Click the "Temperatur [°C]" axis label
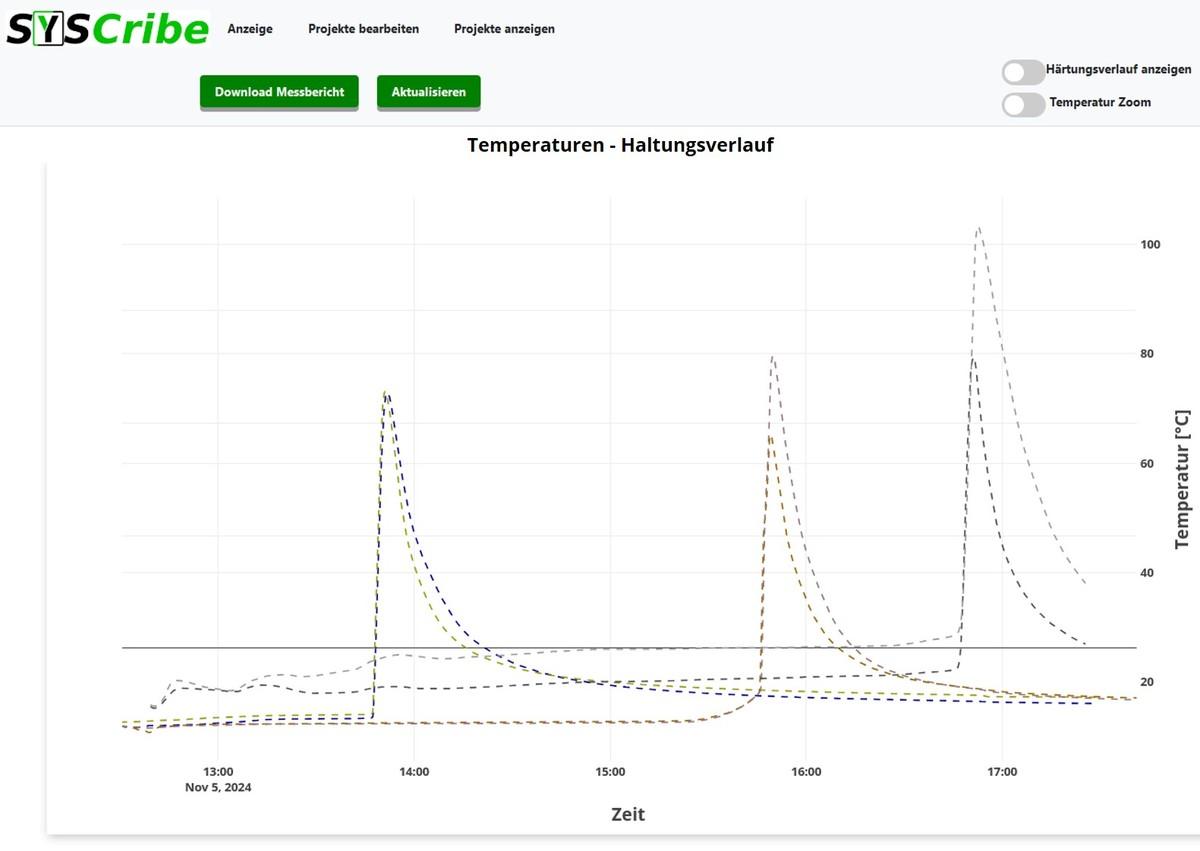 (1180, 478)
